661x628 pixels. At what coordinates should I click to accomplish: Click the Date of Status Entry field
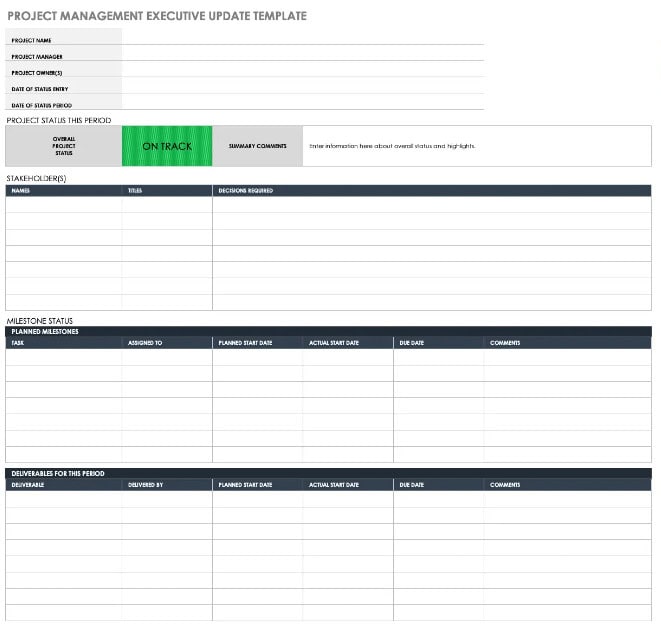(303, 86)
